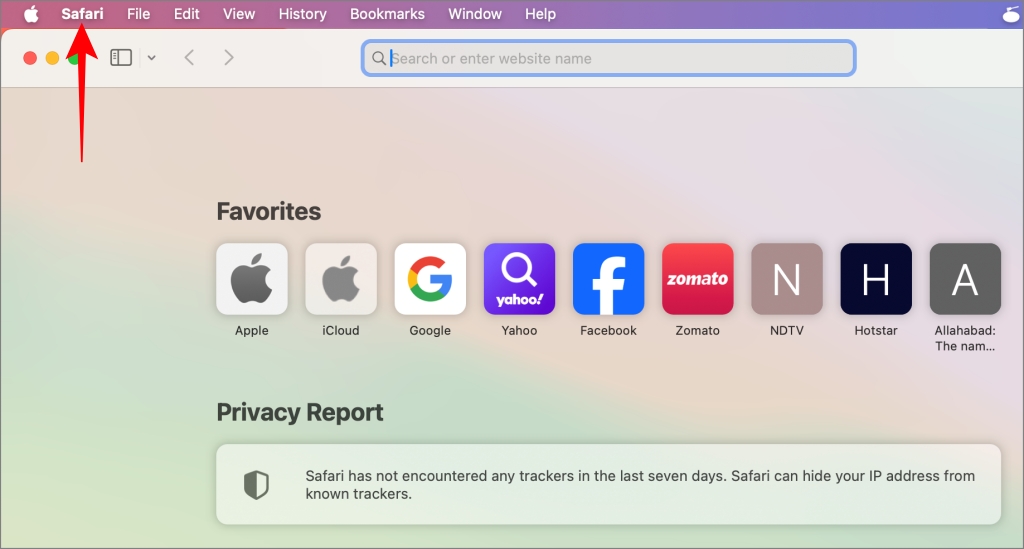Open the Window menu
Viewport: 1024px width, 549px height.
pos(475,14)
